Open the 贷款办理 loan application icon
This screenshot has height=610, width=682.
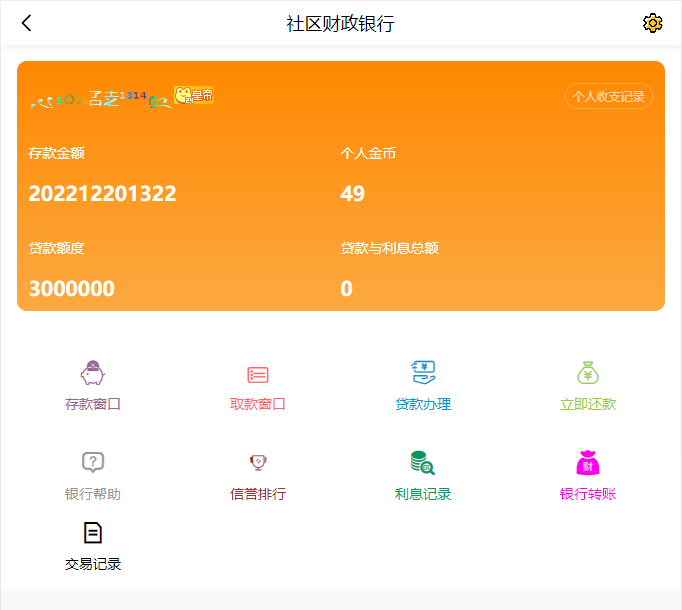423,374
